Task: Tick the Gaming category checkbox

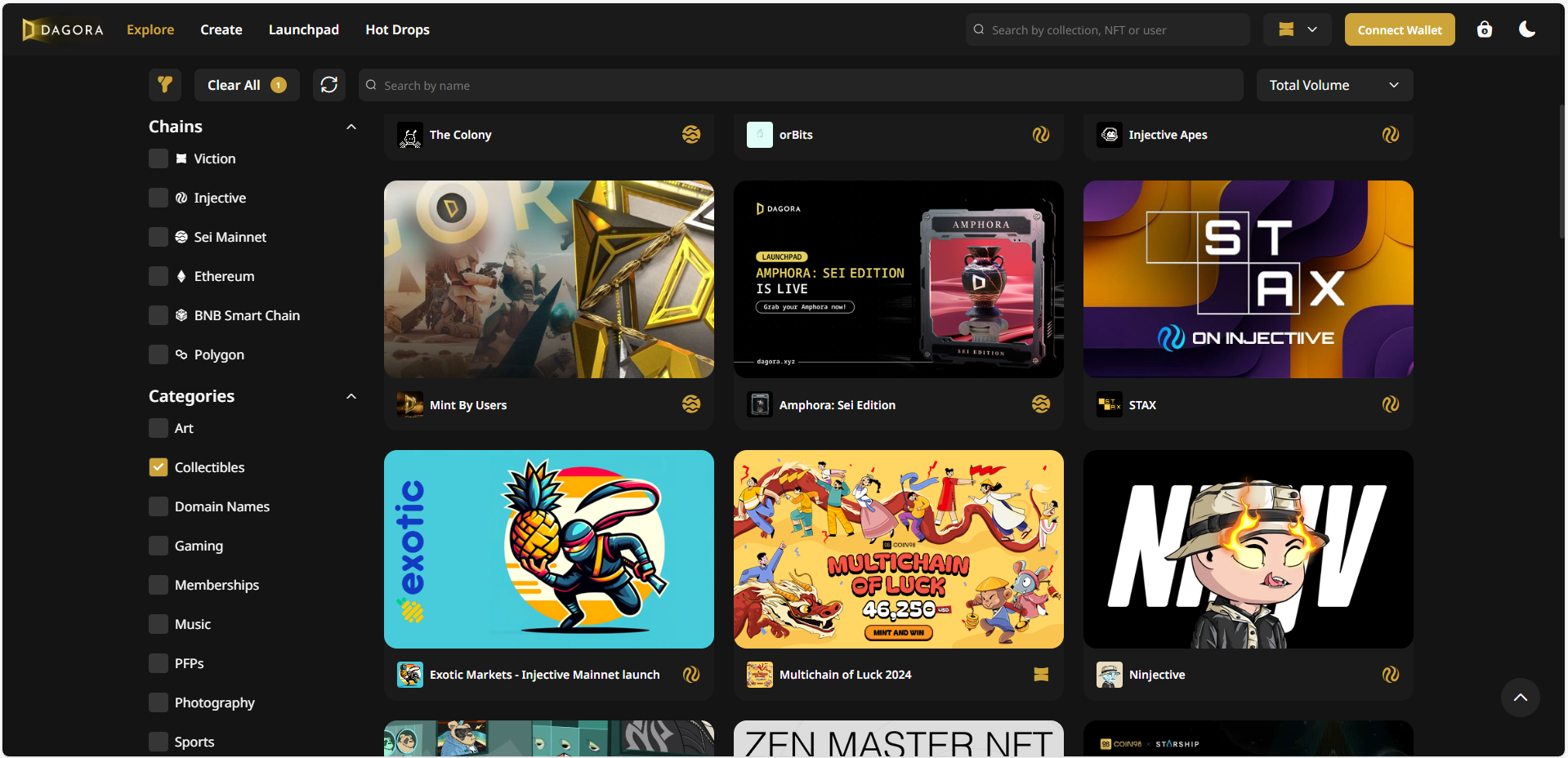Action: 159,546
